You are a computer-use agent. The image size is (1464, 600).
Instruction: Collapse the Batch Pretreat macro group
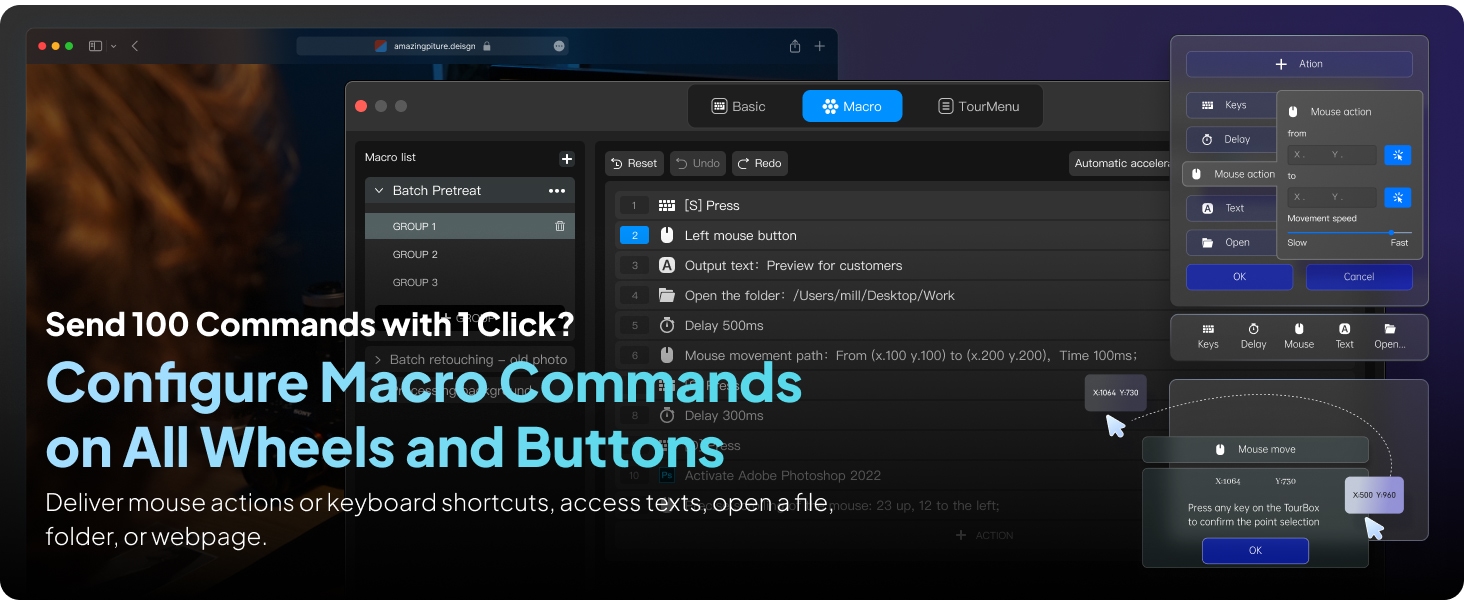379,191
